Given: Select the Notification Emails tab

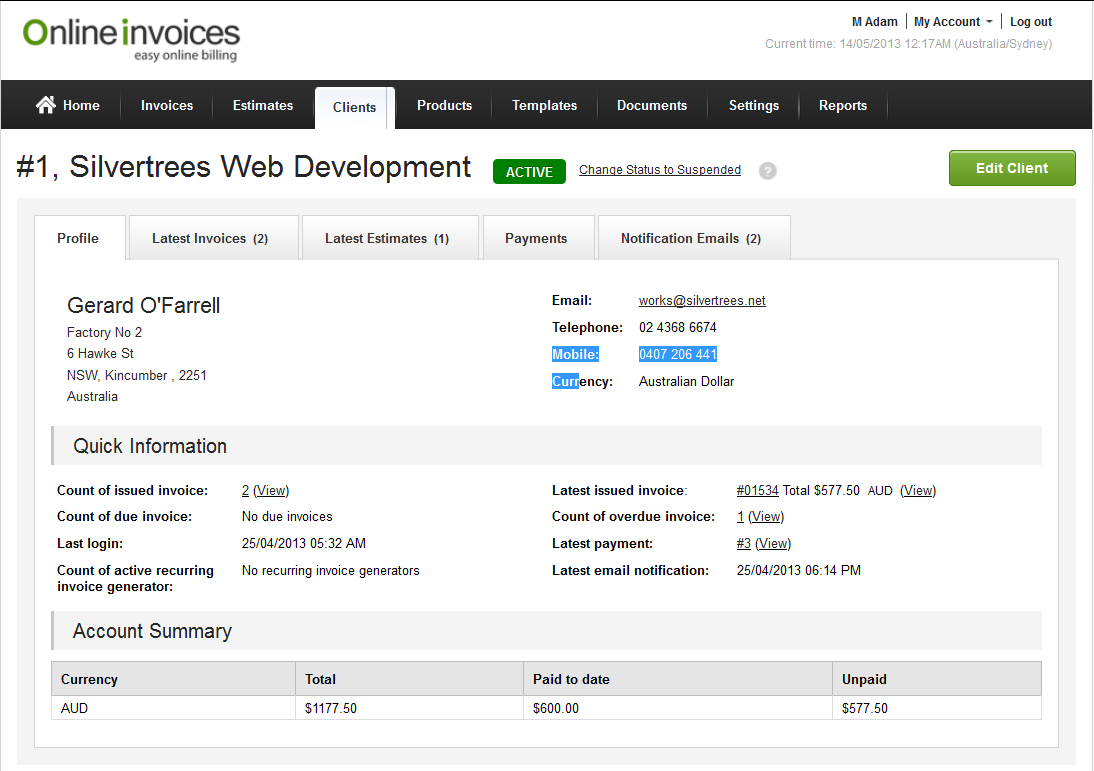Looking at the screenshot, I should [x=691, y=238].
